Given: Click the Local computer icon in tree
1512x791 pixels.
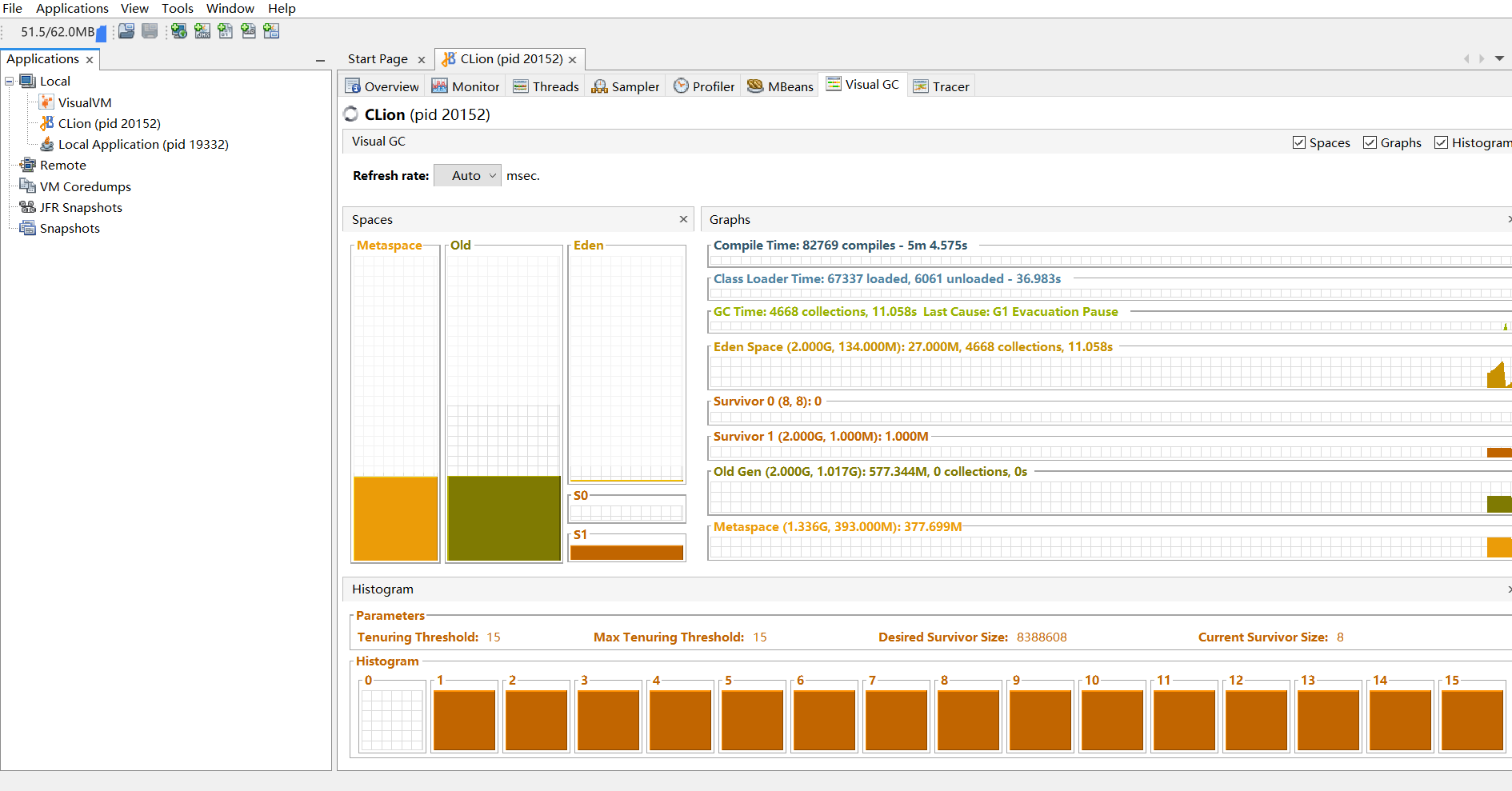Looking at the screenshot, I should point(28,81).
